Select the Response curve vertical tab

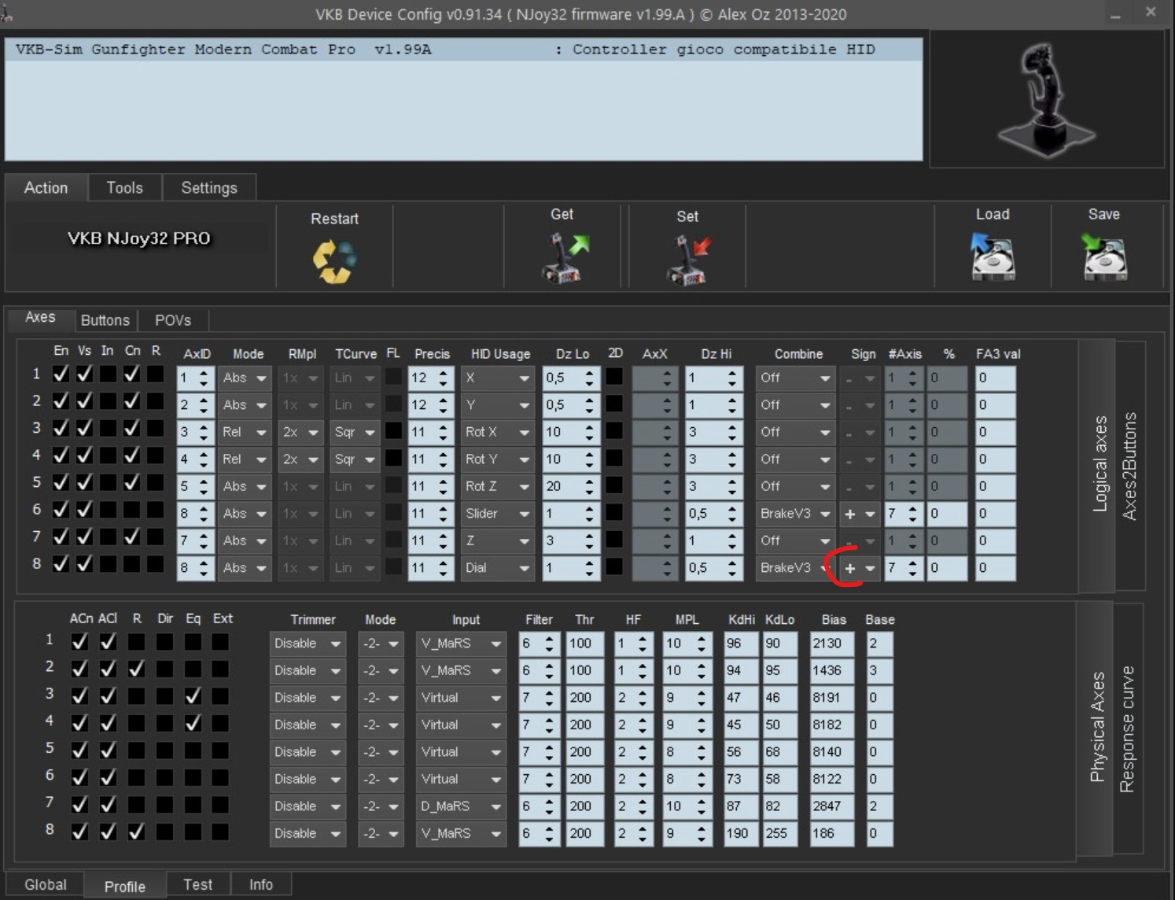[1126, 728]
